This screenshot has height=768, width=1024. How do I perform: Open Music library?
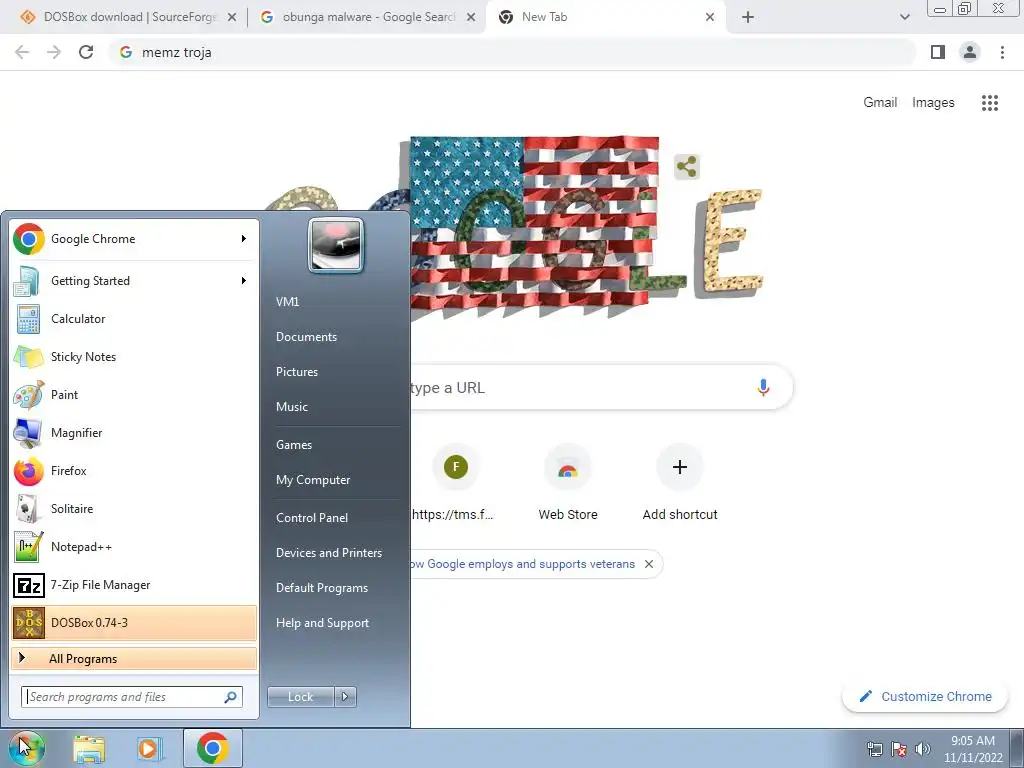[291, 407]
